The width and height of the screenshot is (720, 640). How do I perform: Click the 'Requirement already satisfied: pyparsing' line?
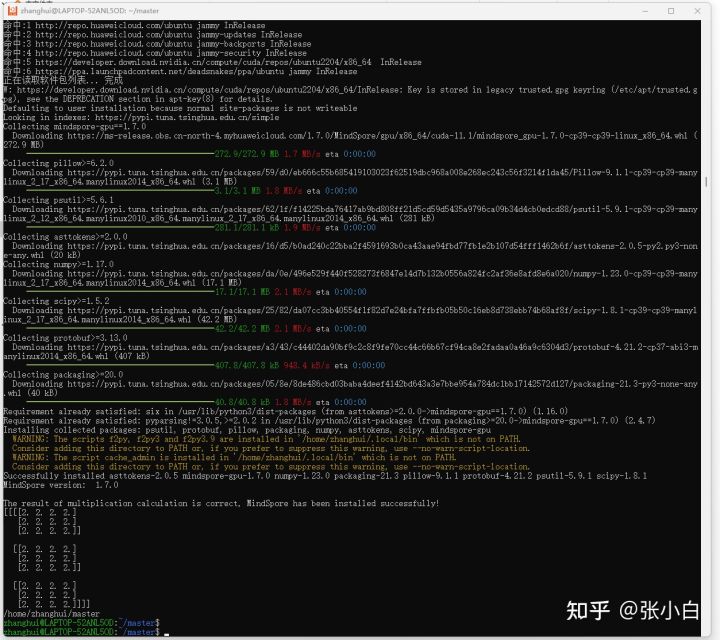(329, 421)
